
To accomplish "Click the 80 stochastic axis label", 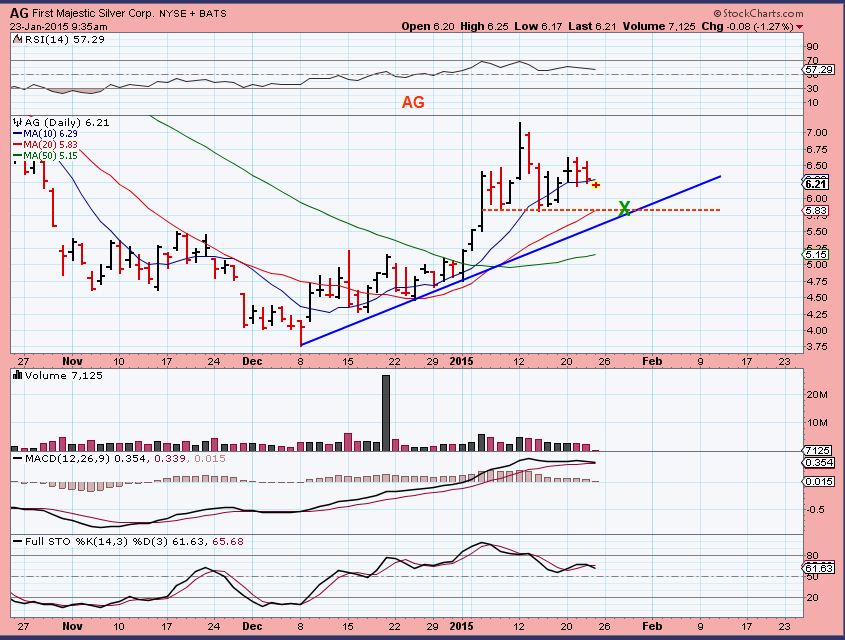I will (x=812, y=555).
